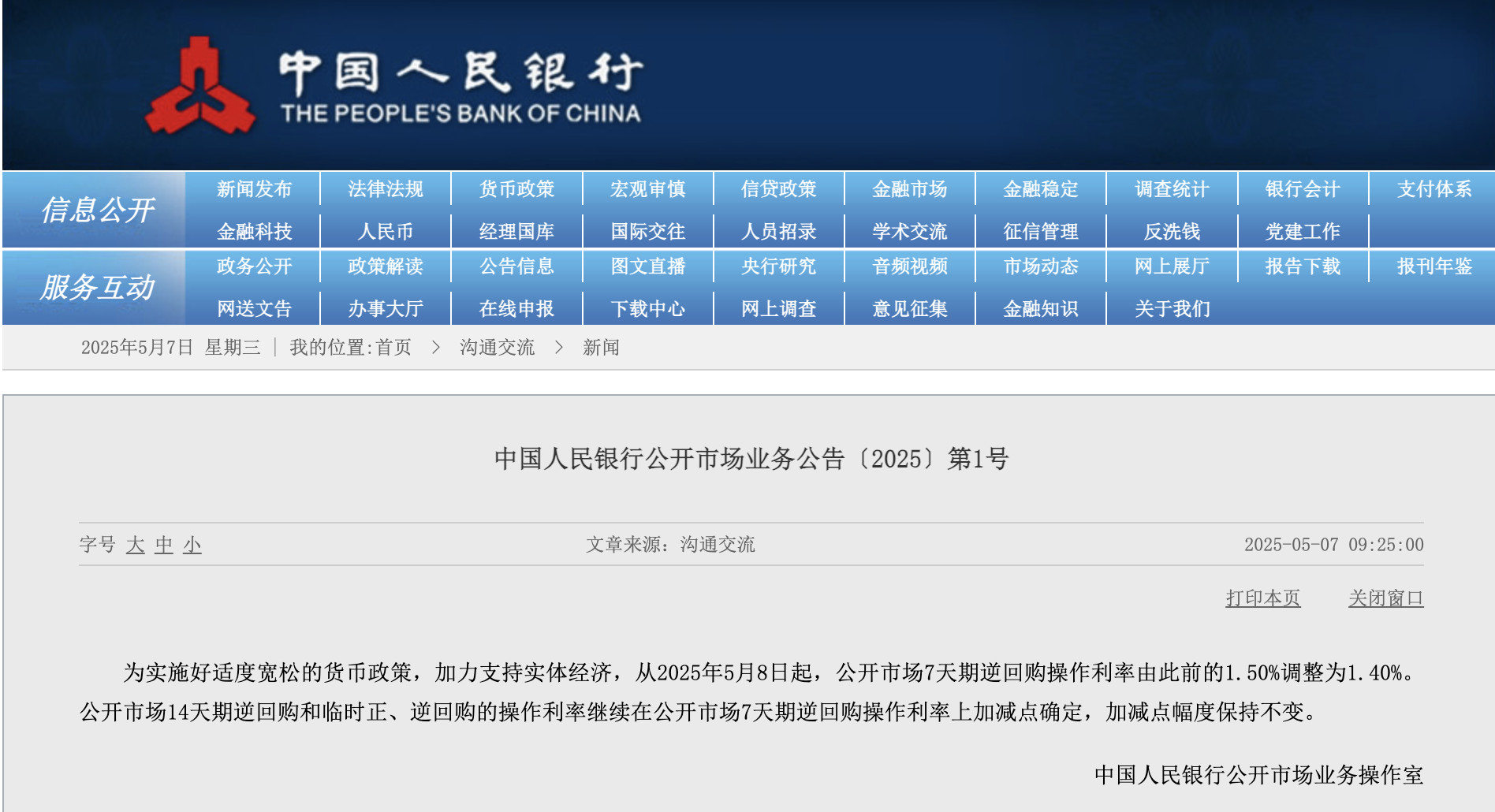Open 报刊年鉴 menu item

(x=1433, y=266)
